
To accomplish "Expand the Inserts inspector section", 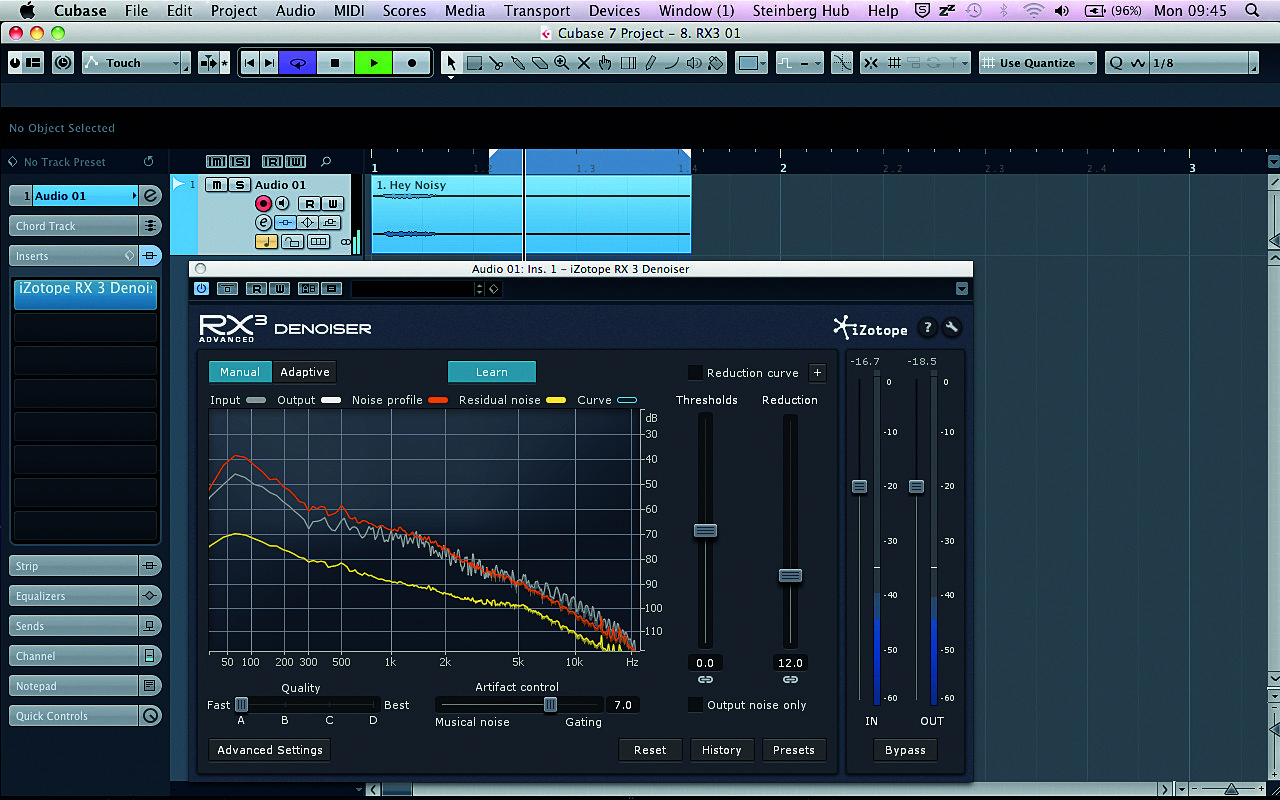I will (x=72, y=256).
